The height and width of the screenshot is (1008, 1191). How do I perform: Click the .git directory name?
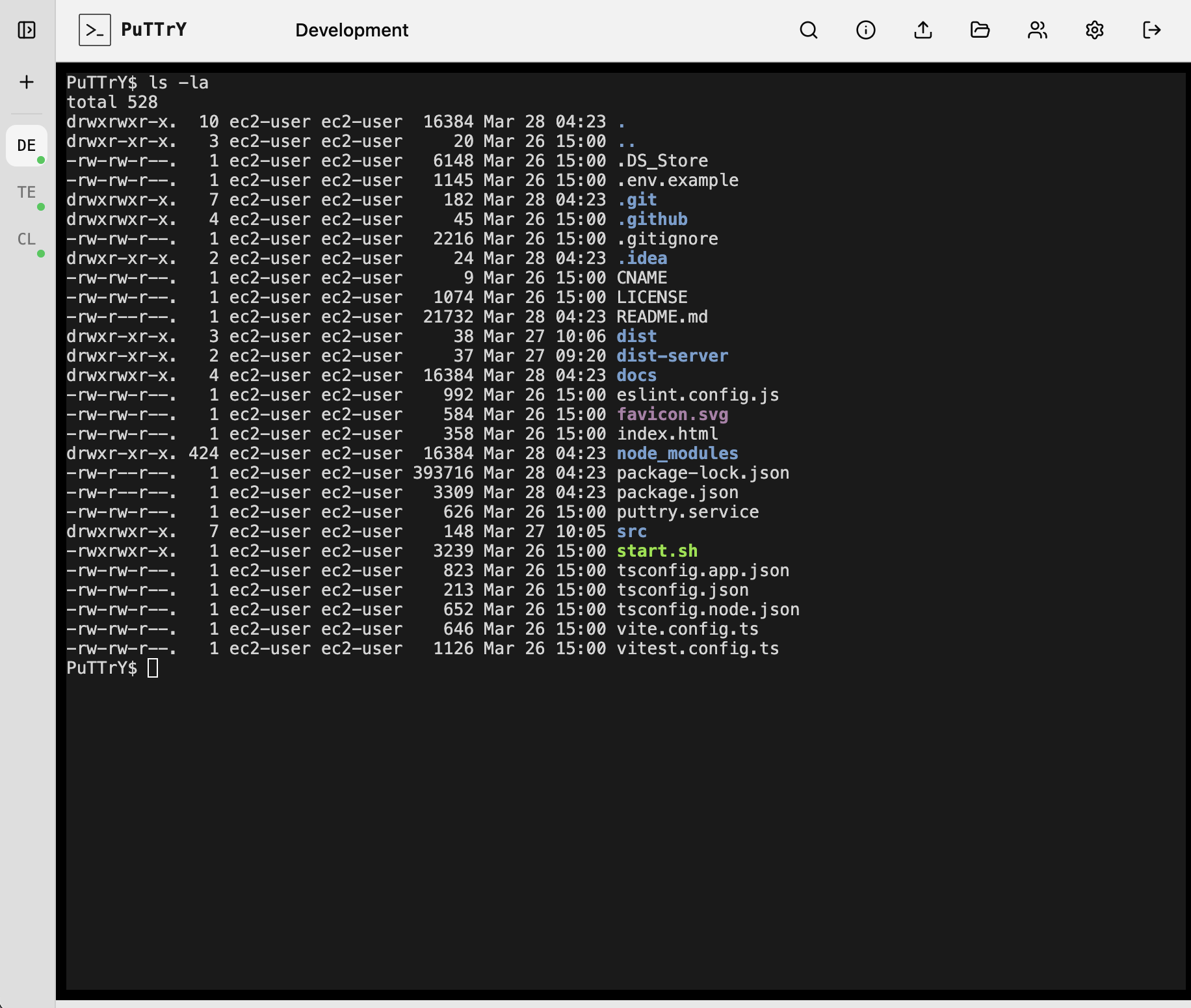pos(637,200)
